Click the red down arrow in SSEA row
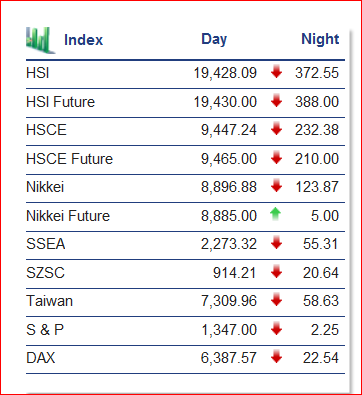The image size is (362, 395). 276,243
